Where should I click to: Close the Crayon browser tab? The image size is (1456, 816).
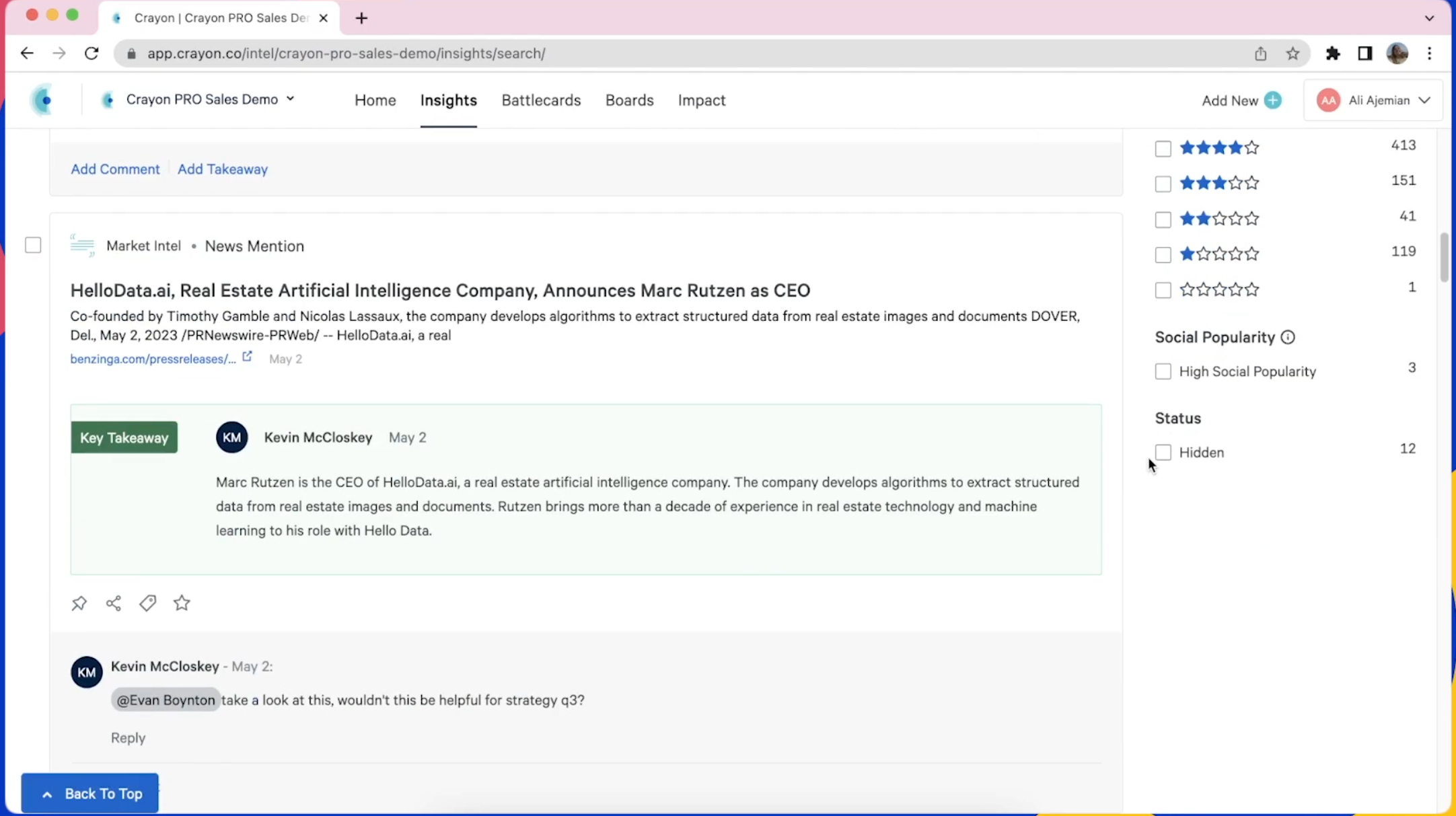pos(324,18)
